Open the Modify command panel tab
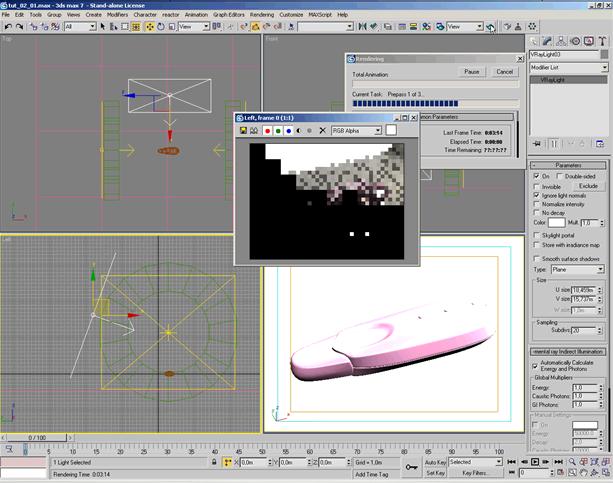The height and width of the screenshot is (483, 613). point(547,41)
